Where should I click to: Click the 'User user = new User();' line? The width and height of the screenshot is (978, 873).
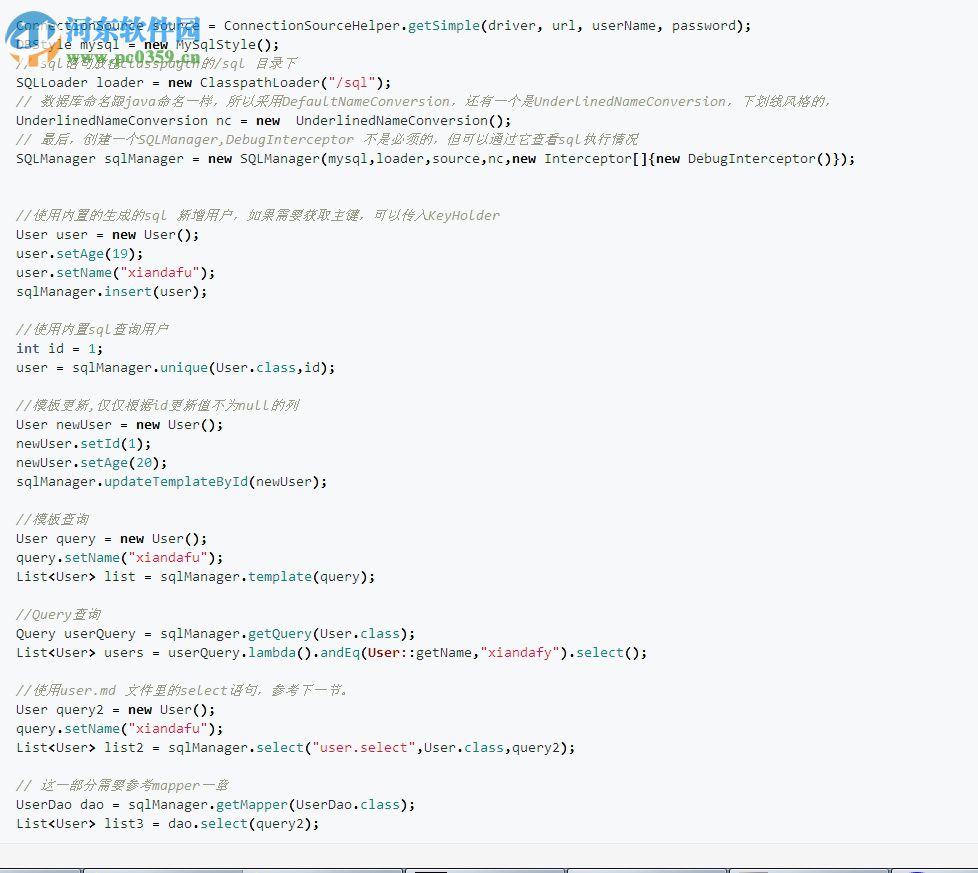click(x=108, y=235)
